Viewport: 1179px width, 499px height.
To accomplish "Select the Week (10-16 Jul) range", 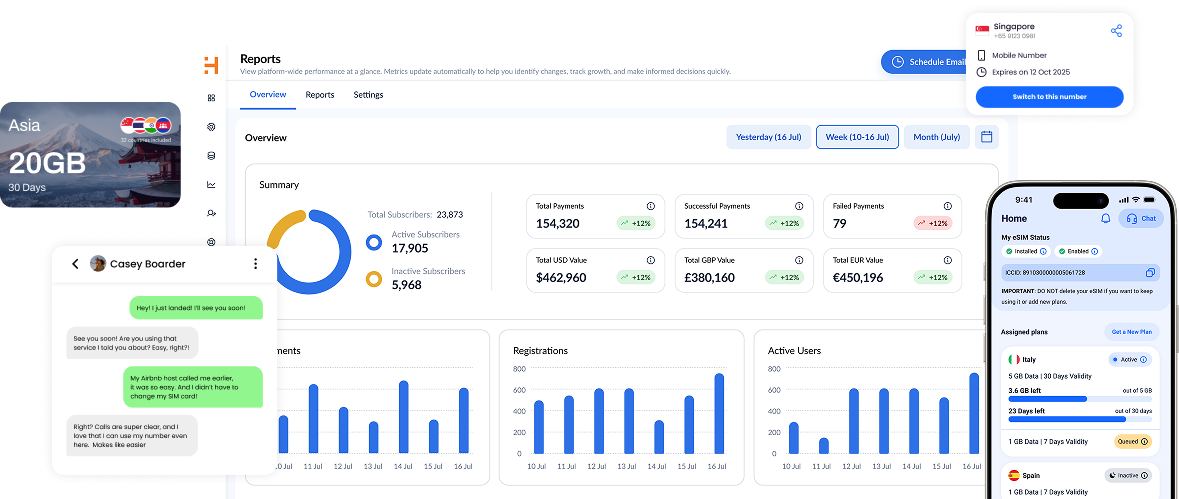I will pyautogui.click(x=857, y=137).
